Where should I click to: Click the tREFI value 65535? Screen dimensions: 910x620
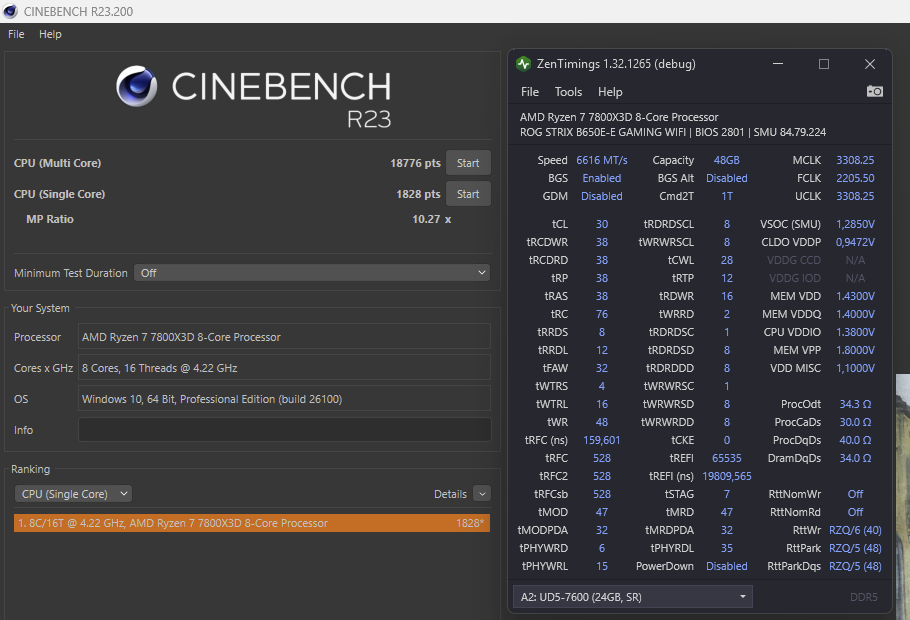(x=727, y=458)
